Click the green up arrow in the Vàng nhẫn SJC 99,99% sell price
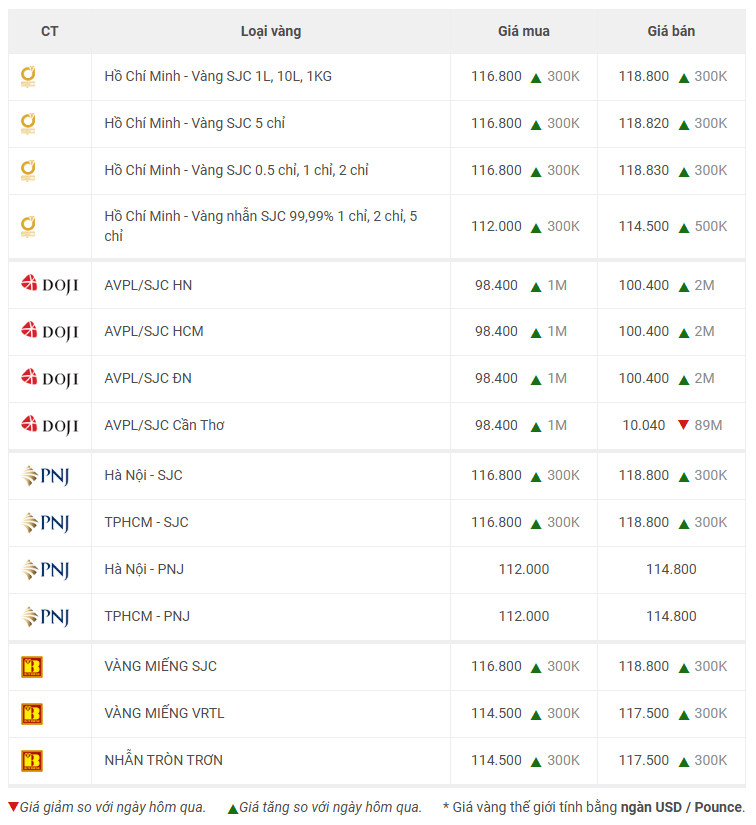 (x=684, y=228)
